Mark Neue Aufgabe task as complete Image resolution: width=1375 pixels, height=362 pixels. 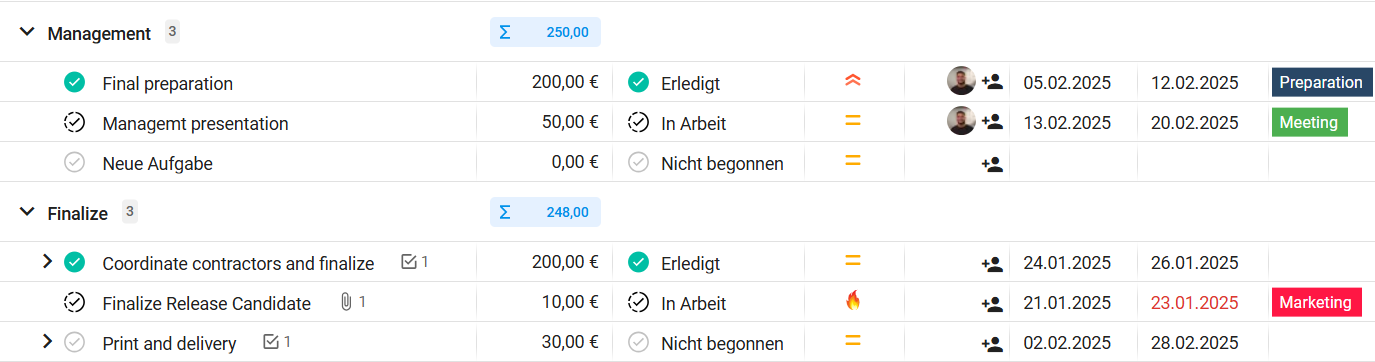click(74, 162)
